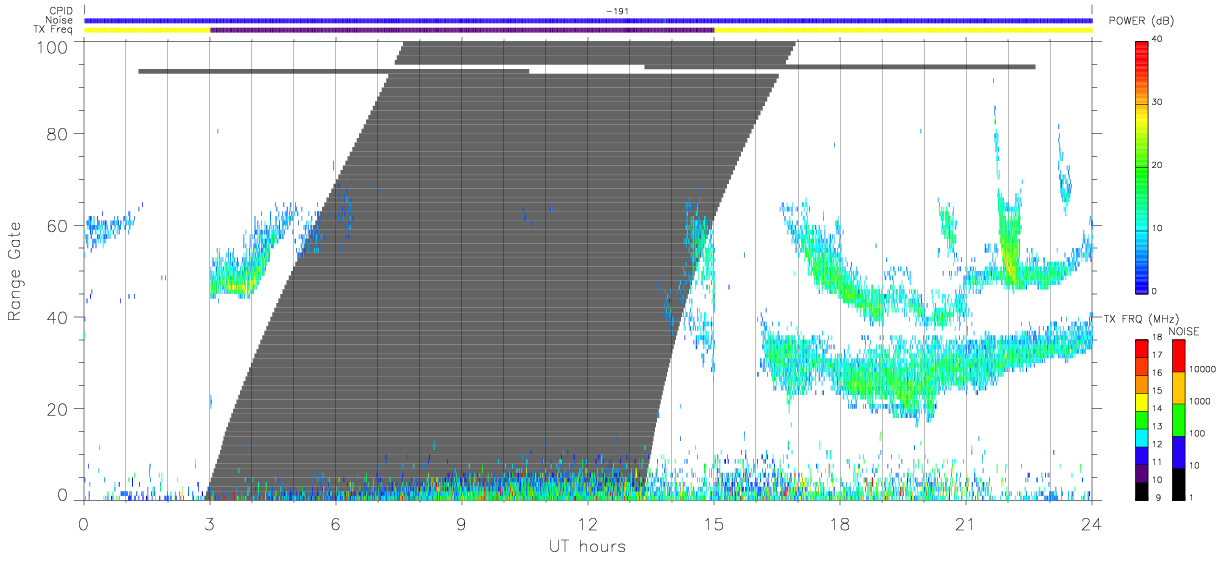This screenshot has width=1228, height=567.
Task: Click the "CPID" label
Action: [x=62, y=11]
